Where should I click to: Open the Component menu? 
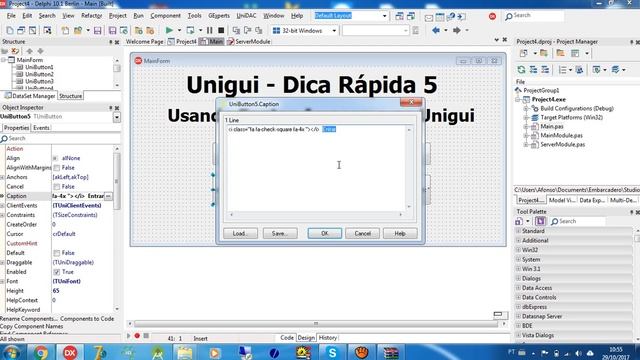(x=165, y=16)
